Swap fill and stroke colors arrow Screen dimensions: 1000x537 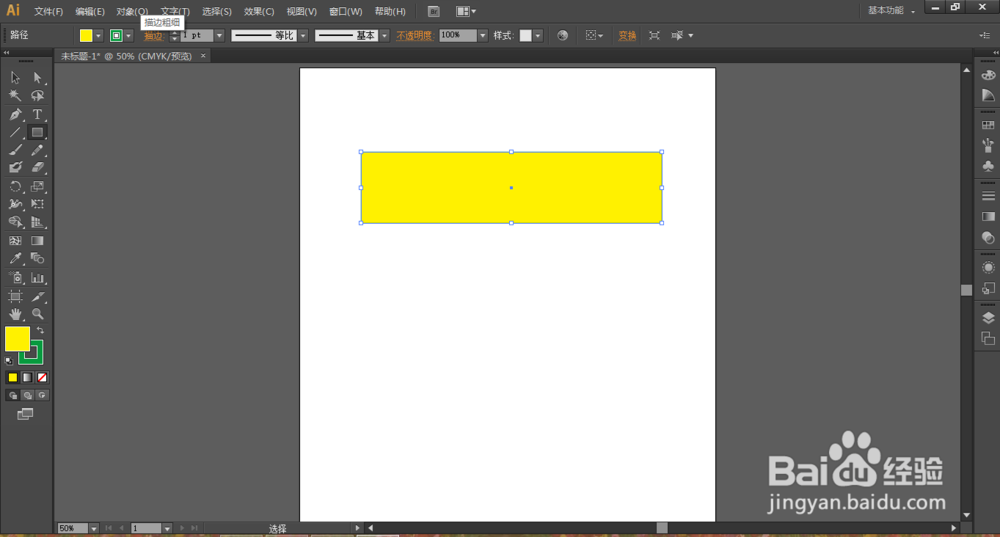click(40, 330)
